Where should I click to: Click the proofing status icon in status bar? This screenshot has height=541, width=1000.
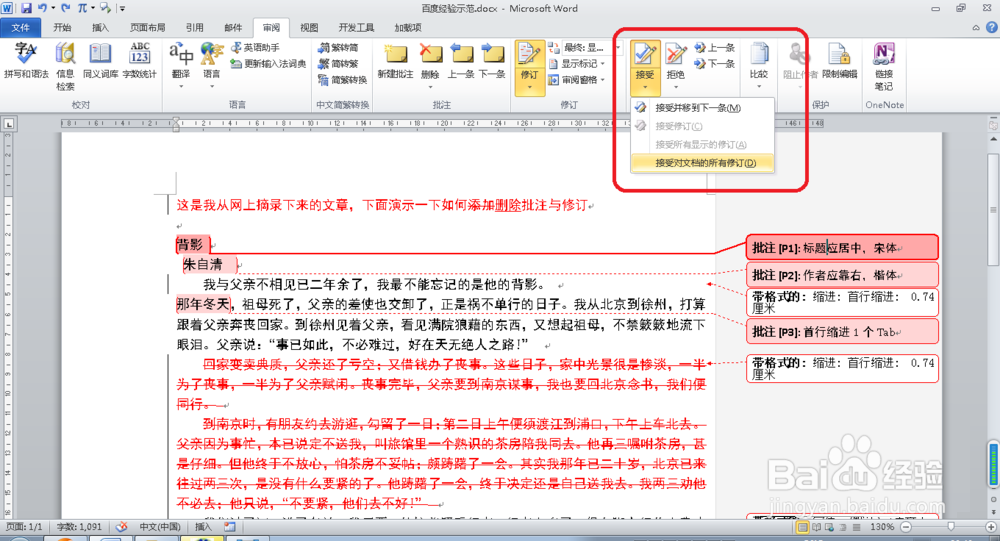121,527
